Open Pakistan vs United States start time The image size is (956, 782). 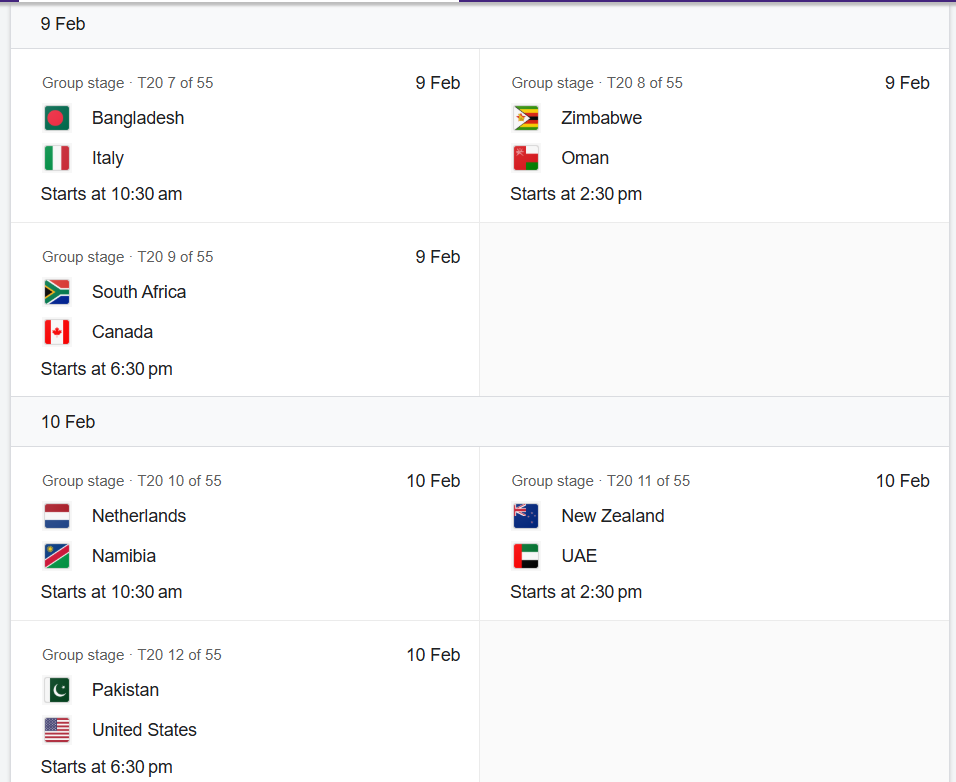point(106,767)
